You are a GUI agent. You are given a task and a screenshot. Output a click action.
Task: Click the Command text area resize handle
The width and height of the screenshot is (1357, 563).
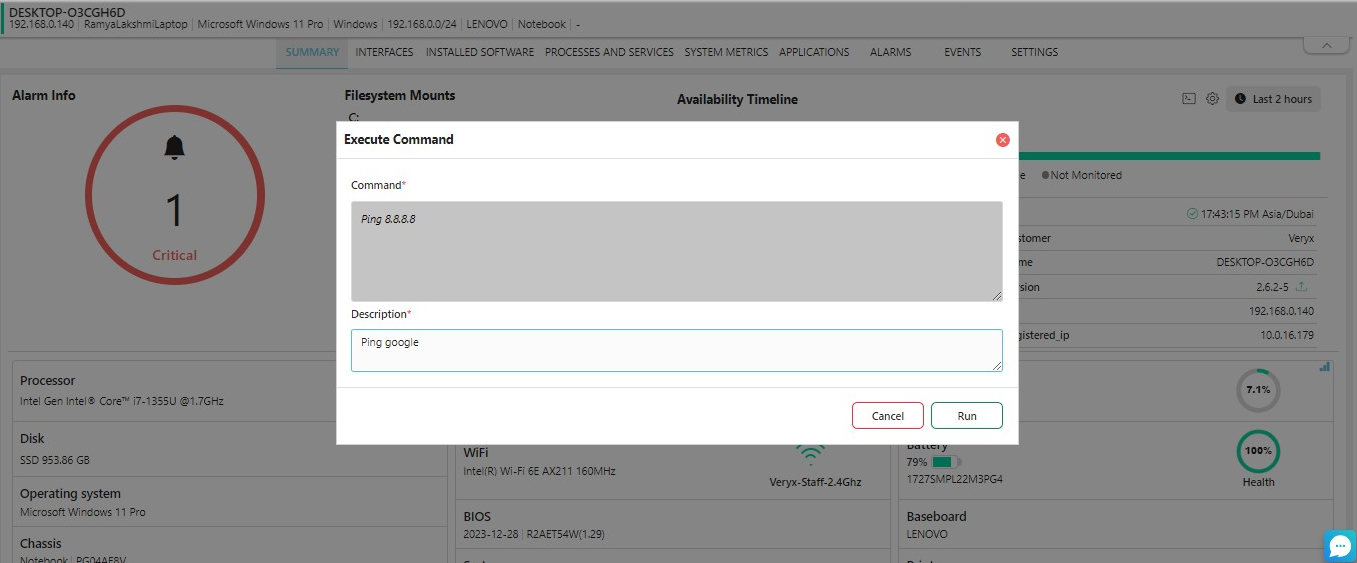tap(996, 296)
